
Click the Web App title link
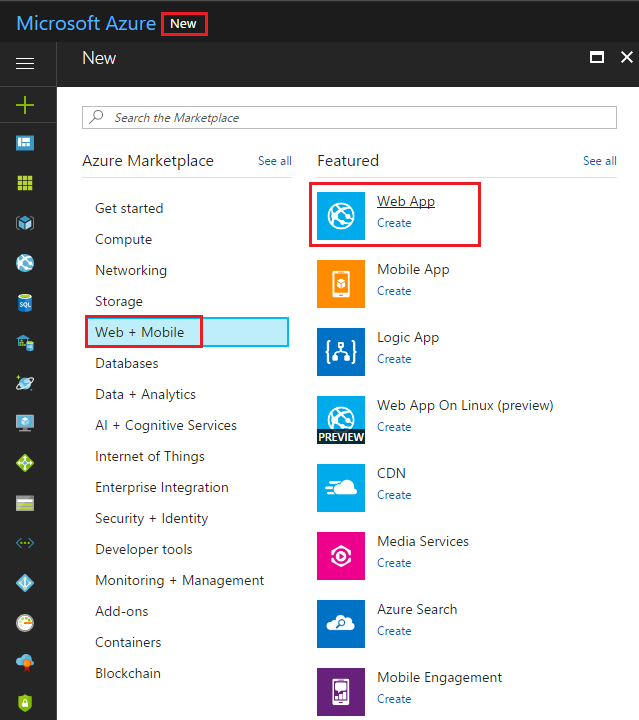[406, 202]
